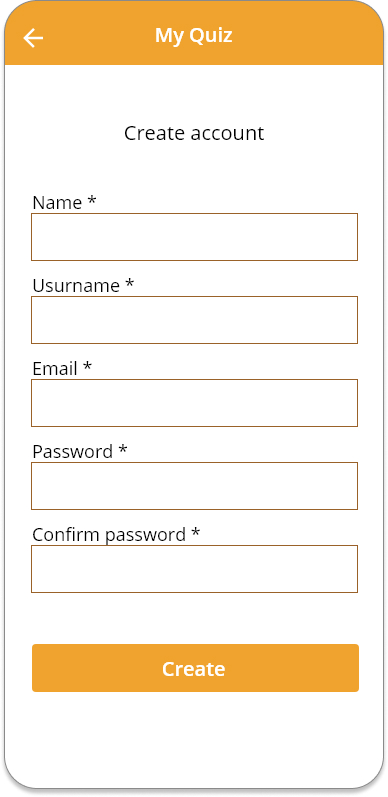Click the required asterisk beside Name
The image size is (388, 797).
(x=92, y=200)
